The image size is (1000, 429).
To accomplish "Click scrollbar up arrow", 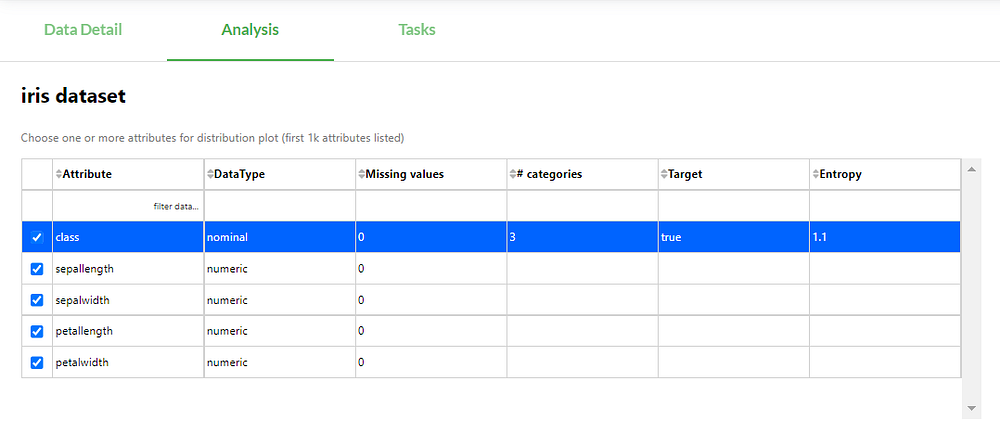I will (970, 169).
